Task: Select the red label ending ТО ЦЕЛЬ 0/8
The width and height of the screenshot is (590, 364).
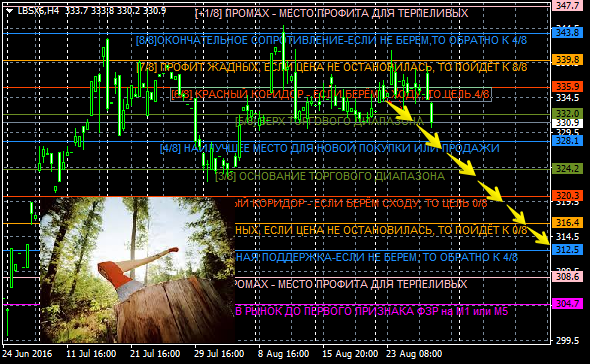Action: (361, 203)
